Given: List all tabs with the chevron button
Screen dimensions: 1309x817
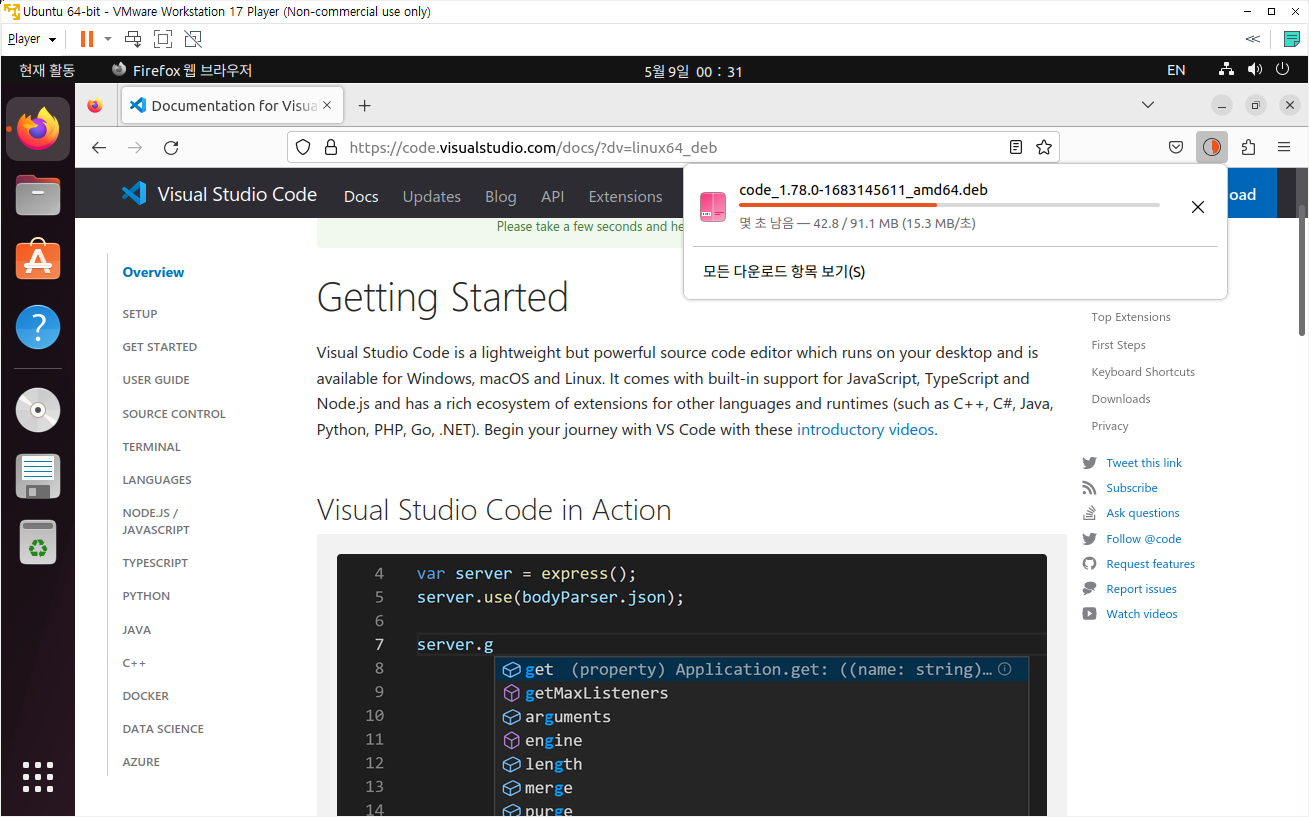Looking at the screenshot, I should 1148,105.
